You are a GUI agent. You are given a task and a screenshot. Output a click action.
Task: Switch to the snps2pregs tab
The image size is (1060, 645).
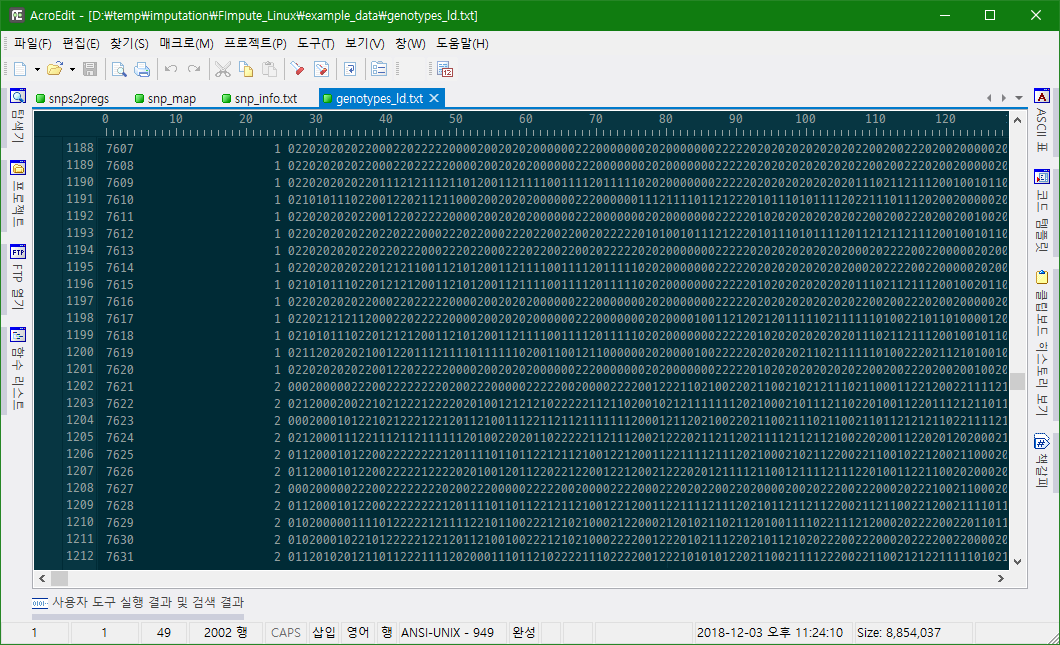pyautogui.click(x=72, y=99)
